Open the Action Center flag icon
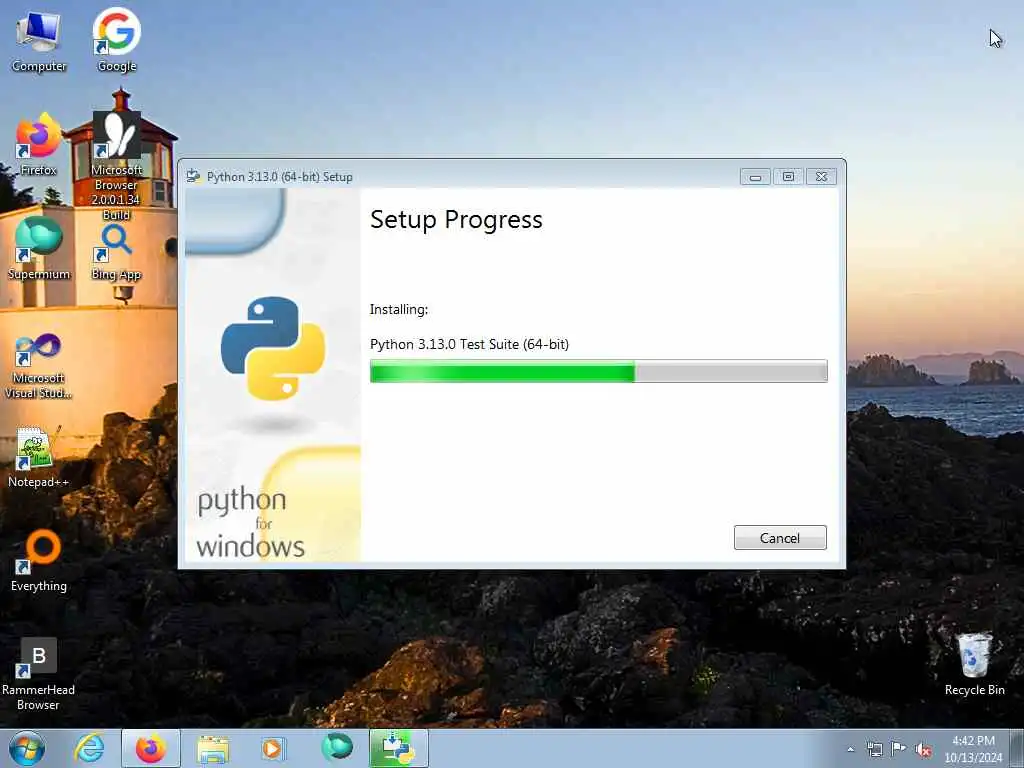 (899, 749)
